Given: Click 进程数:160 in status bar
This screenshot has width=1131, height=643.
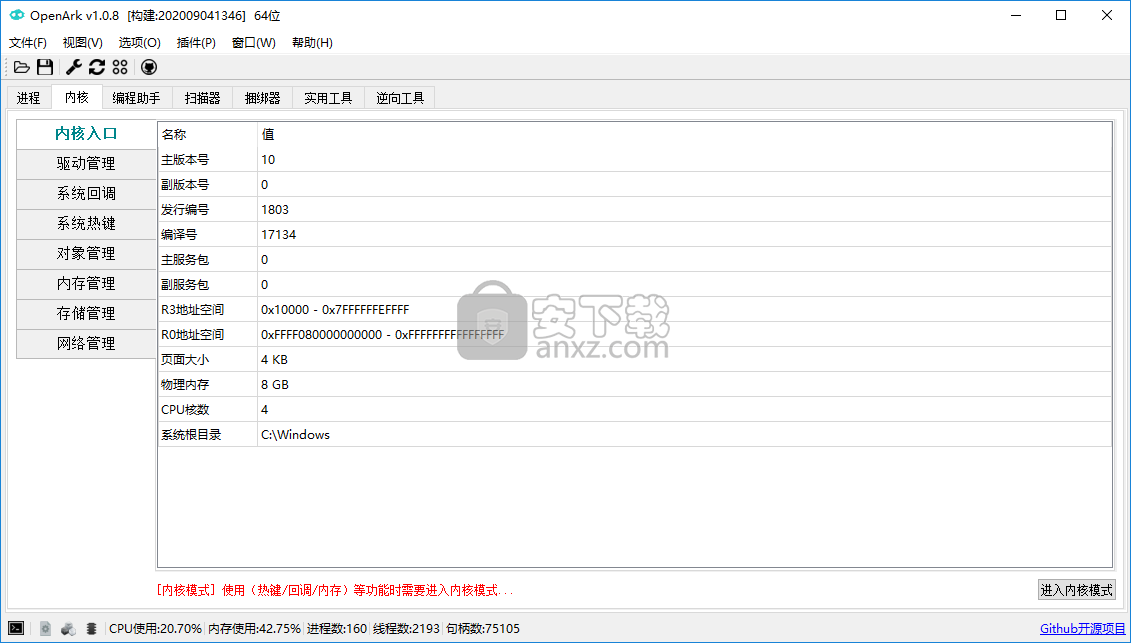Looking at the screenshot, I should click(x=337, y=629).
